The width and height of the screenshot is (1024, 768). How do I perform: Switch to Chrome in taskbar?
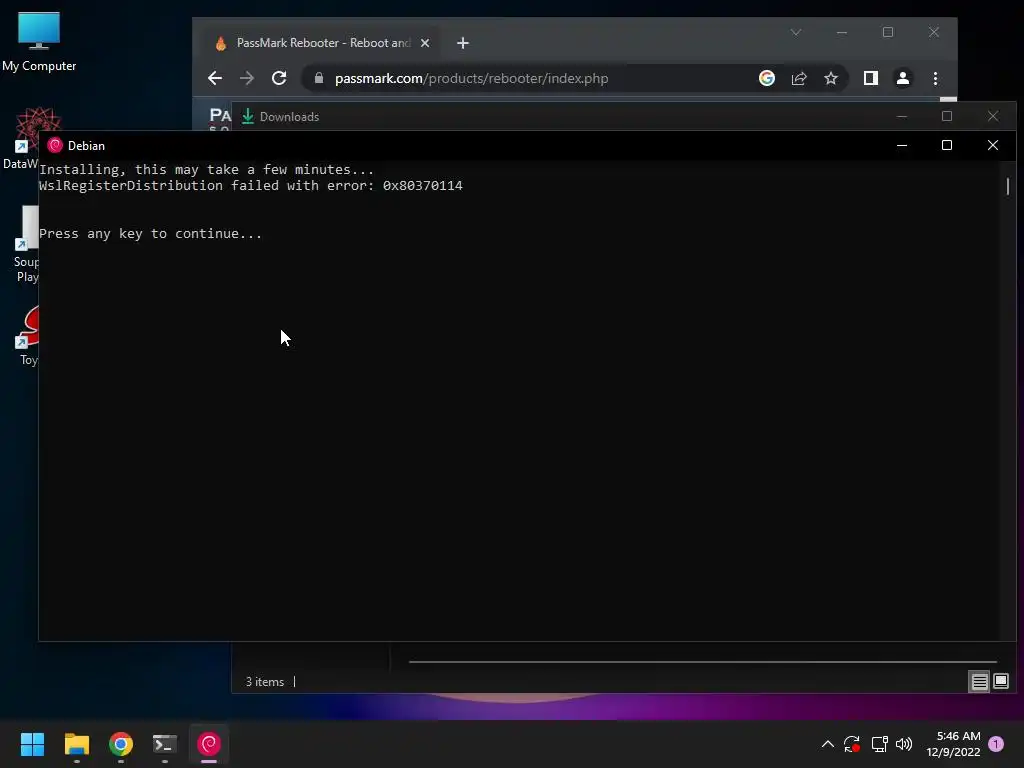(121, 744)
